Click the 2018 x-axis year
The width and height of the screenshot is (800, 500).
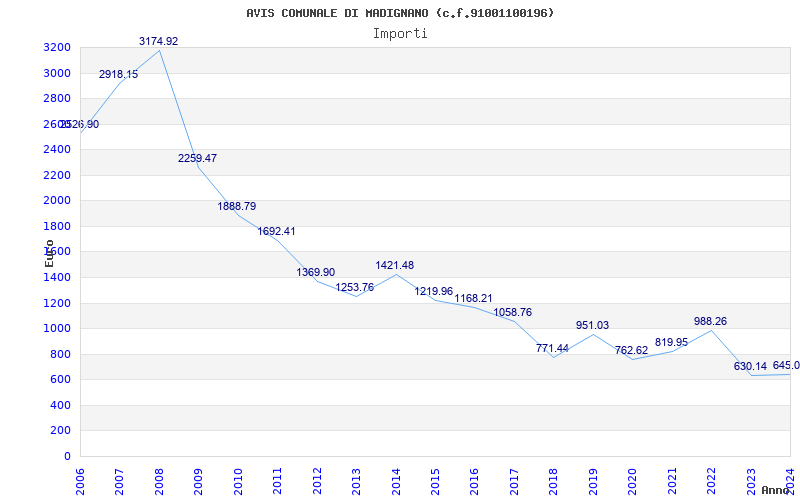click(x=554, y=482)
